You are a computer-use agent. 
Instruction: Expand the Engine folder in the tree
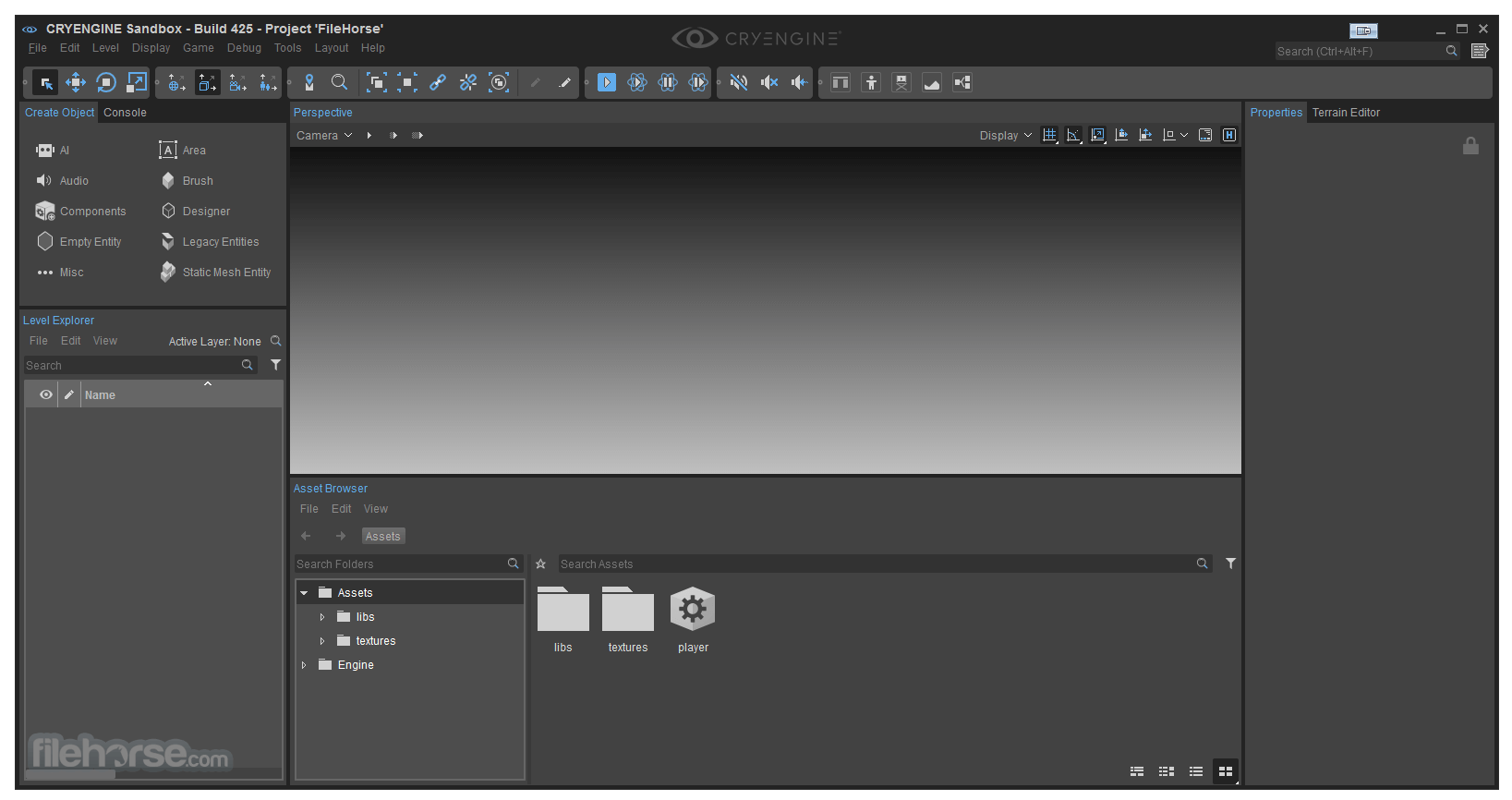(304, 665)
